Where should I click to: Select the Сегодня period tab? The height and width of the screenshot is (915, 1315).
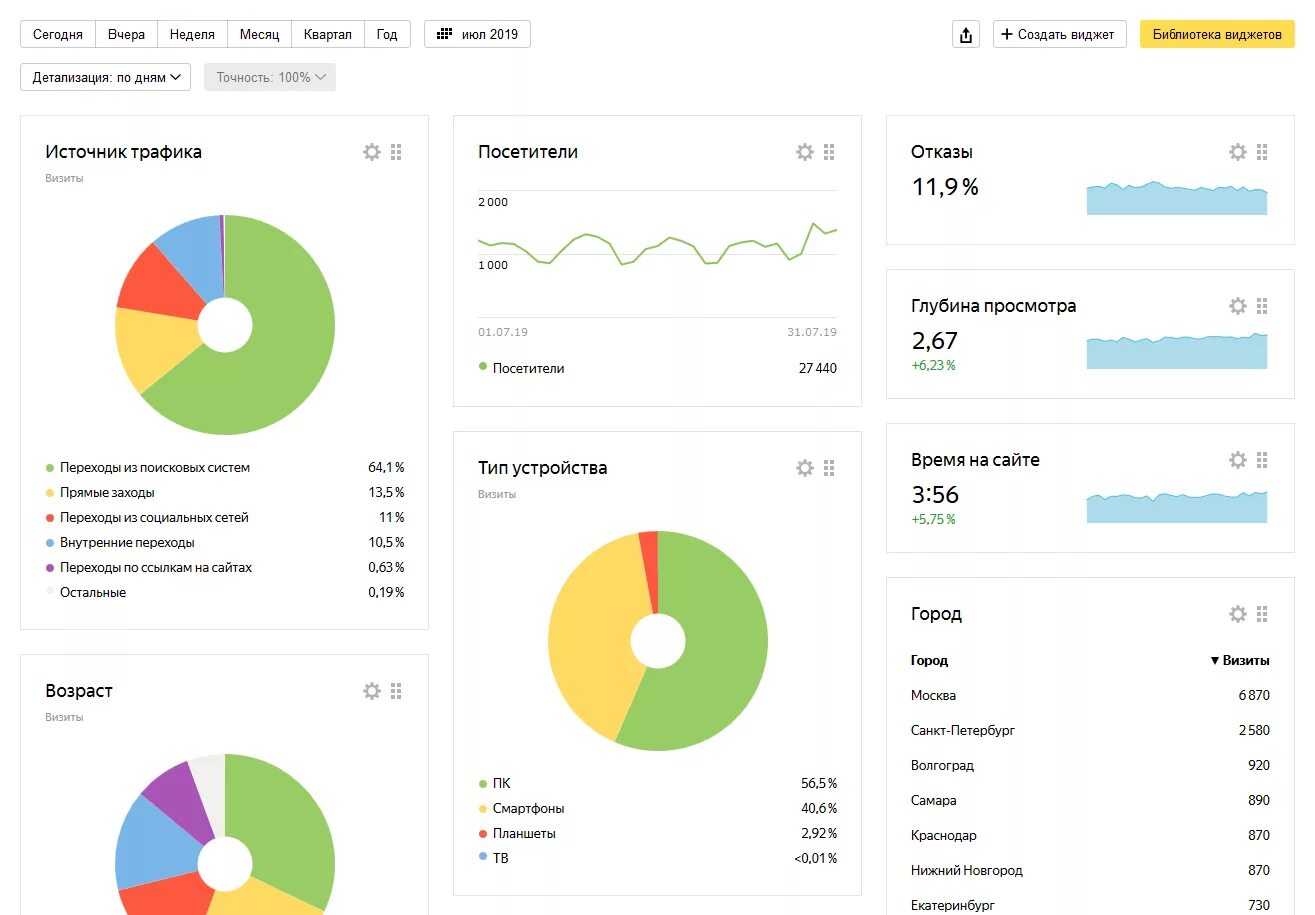(58, 34)
